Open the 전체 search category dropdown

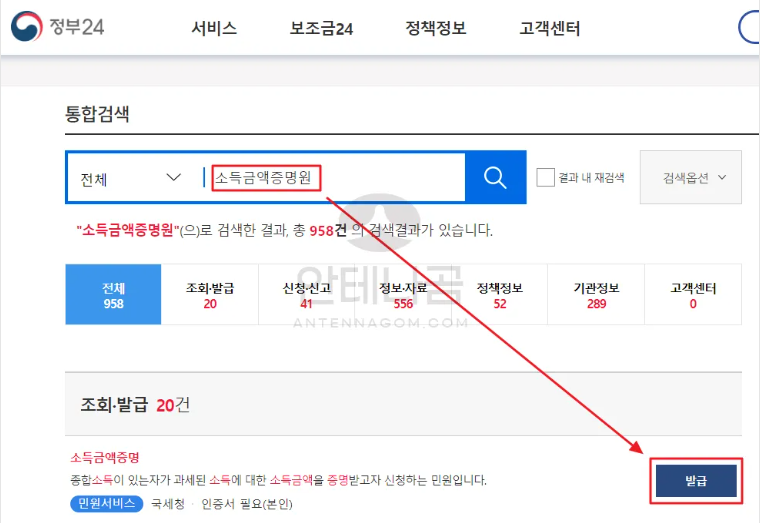pos(131,178)
